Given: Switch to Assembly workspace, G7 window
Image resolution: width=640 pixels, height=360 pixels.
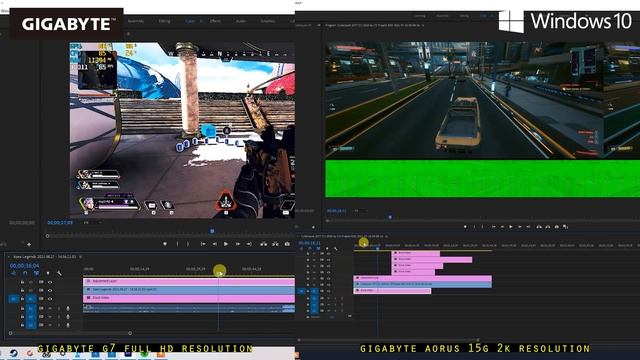Looking at the screenshot, I should (x=136, y=21).
